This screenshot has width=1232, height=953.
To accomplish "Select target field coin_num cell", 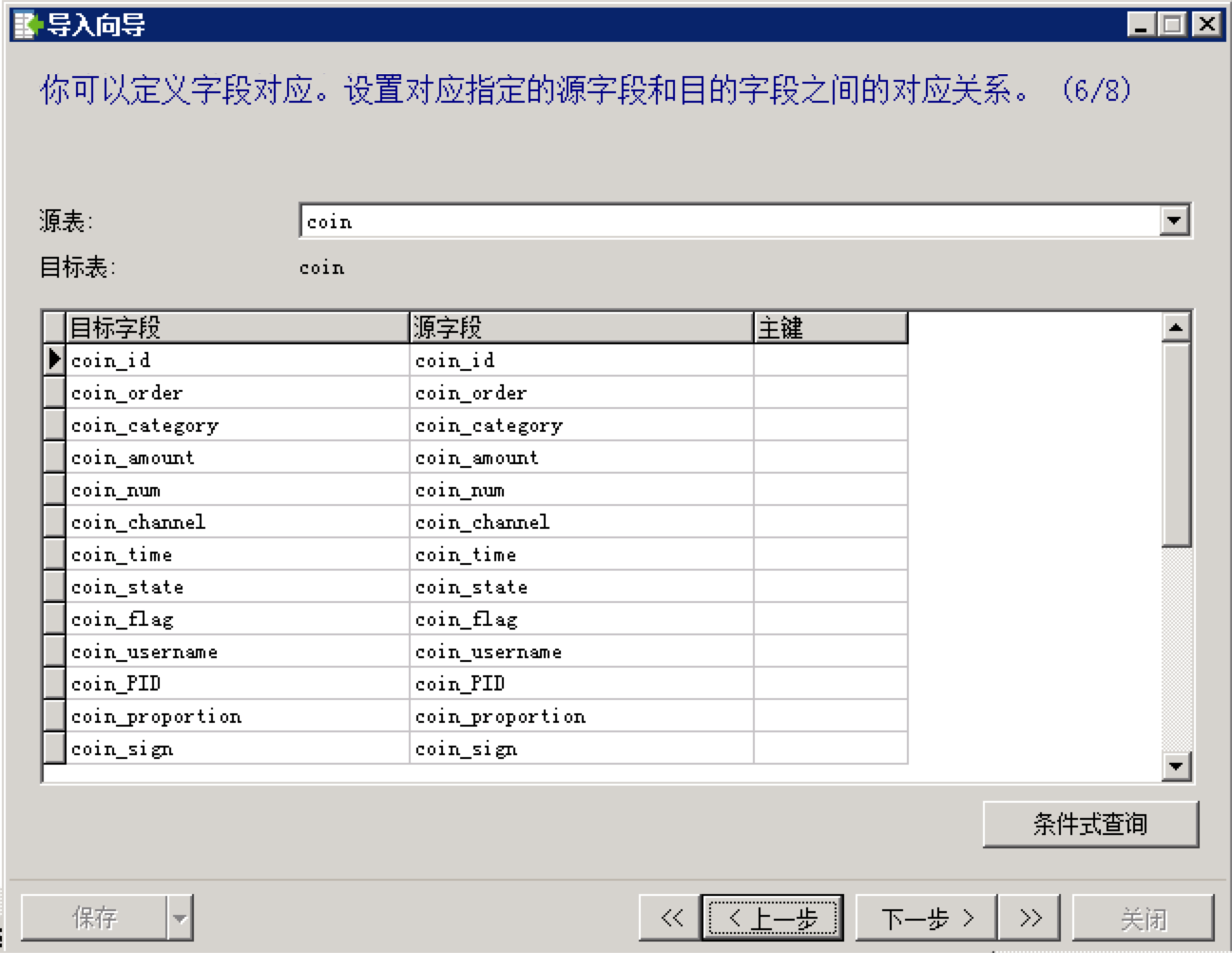I will click(238, 490).
